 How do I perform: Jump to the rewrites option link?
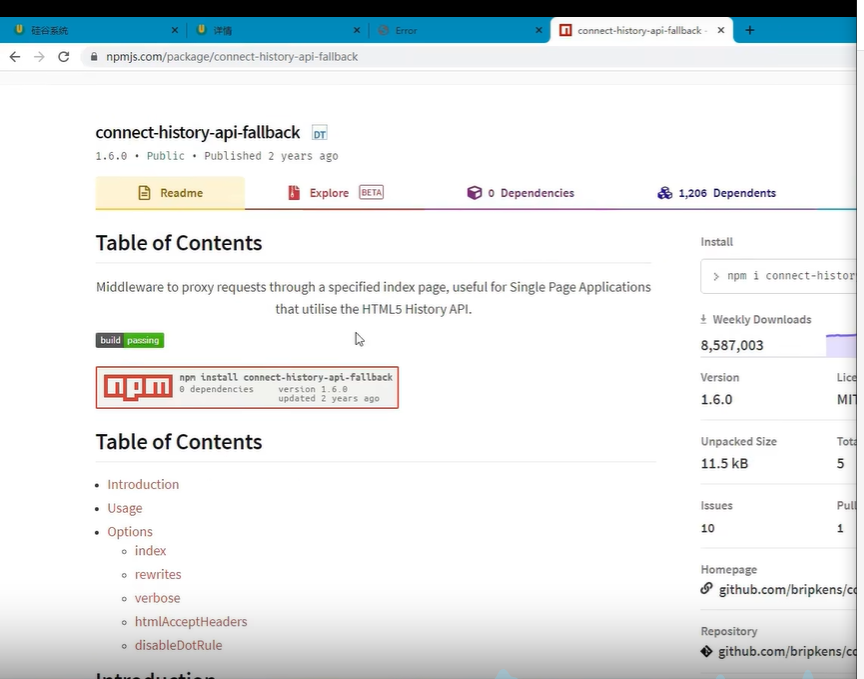[x=158, y=574]
